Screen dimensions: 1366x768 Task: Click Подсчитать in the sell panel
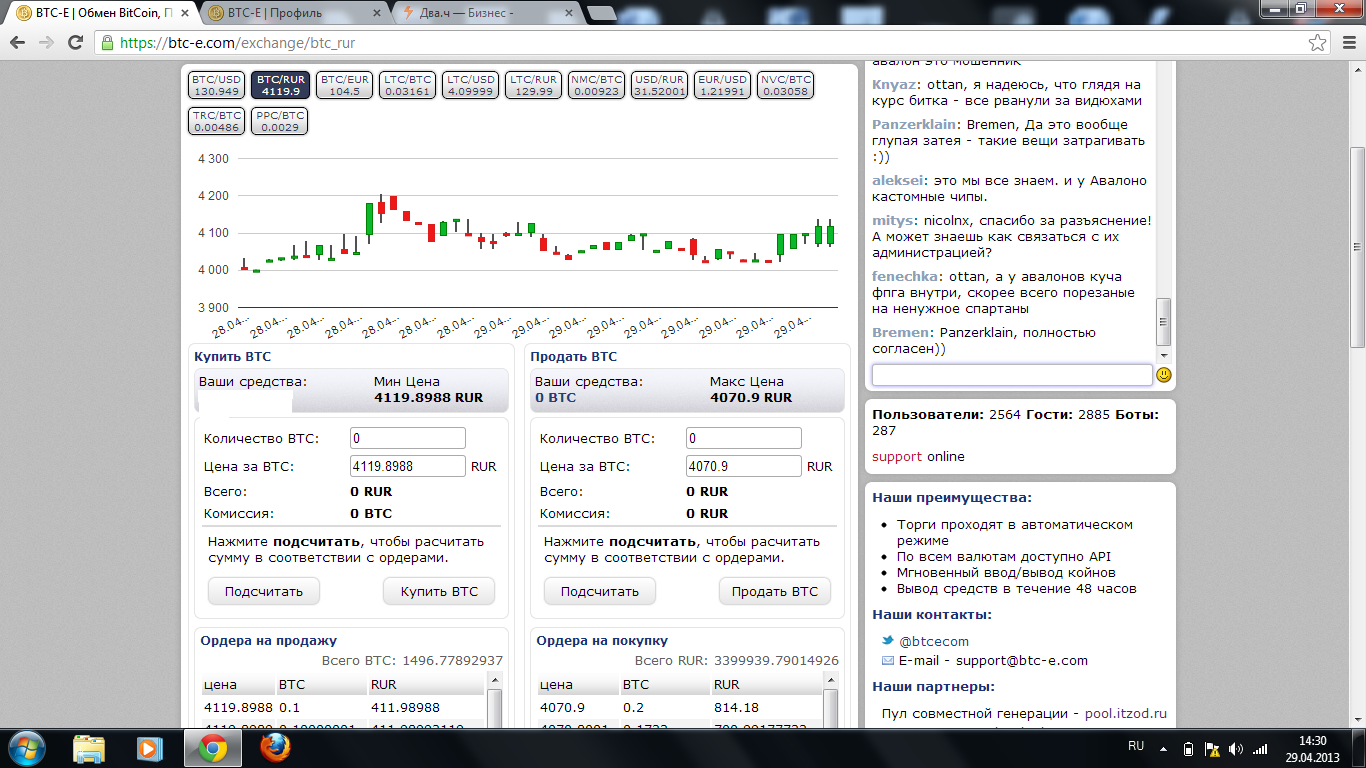point(600,591)
